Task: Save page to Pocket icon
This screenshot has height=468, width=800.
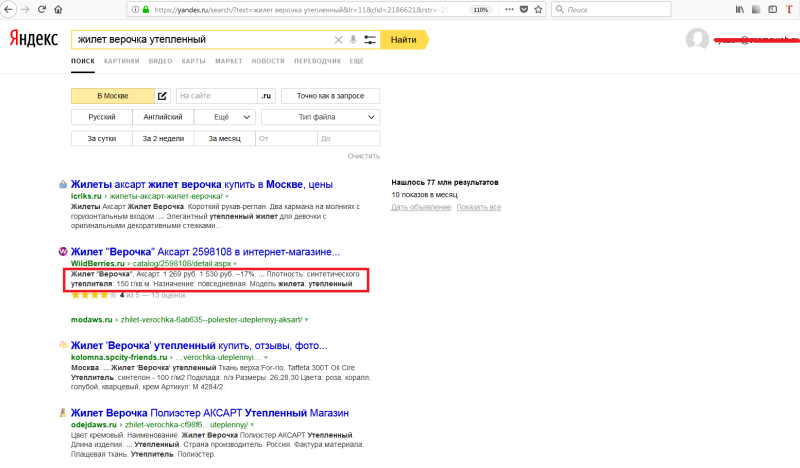Action: pos(523,9)
